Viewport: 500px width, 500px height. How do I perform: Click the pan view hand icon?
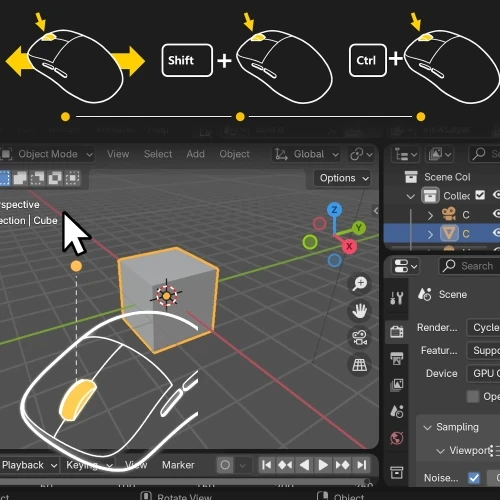360,311
